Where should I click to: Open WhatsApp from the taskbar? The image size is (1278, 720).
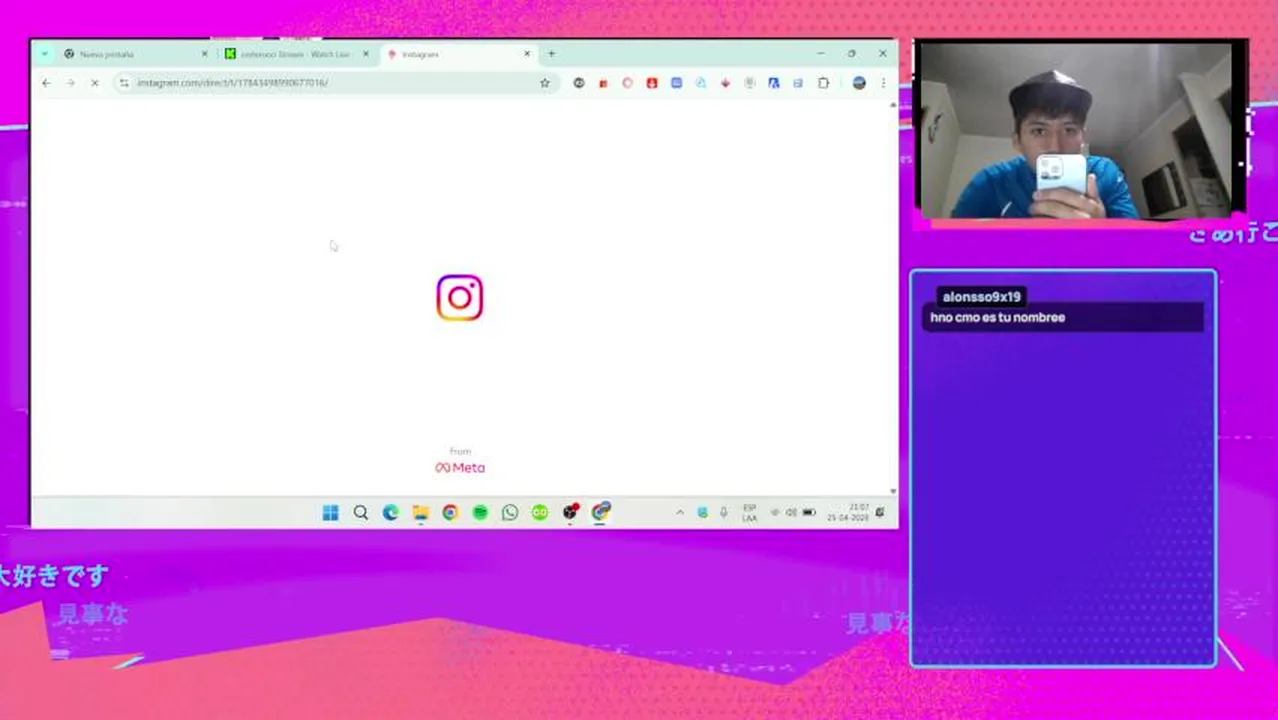pyautogui.click(x=511, y=513)
